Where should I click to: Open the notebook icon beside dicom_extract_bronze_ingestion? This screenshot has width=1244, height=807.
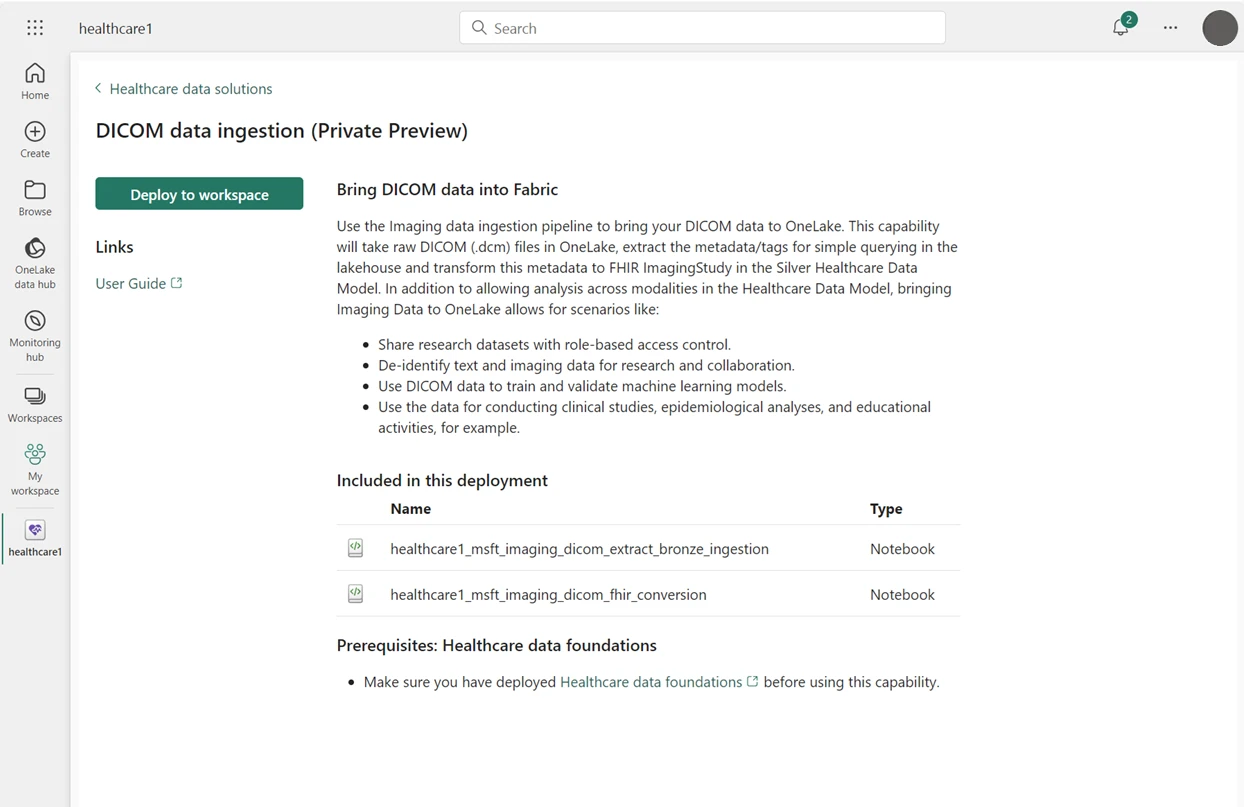[x=355, y=548]
